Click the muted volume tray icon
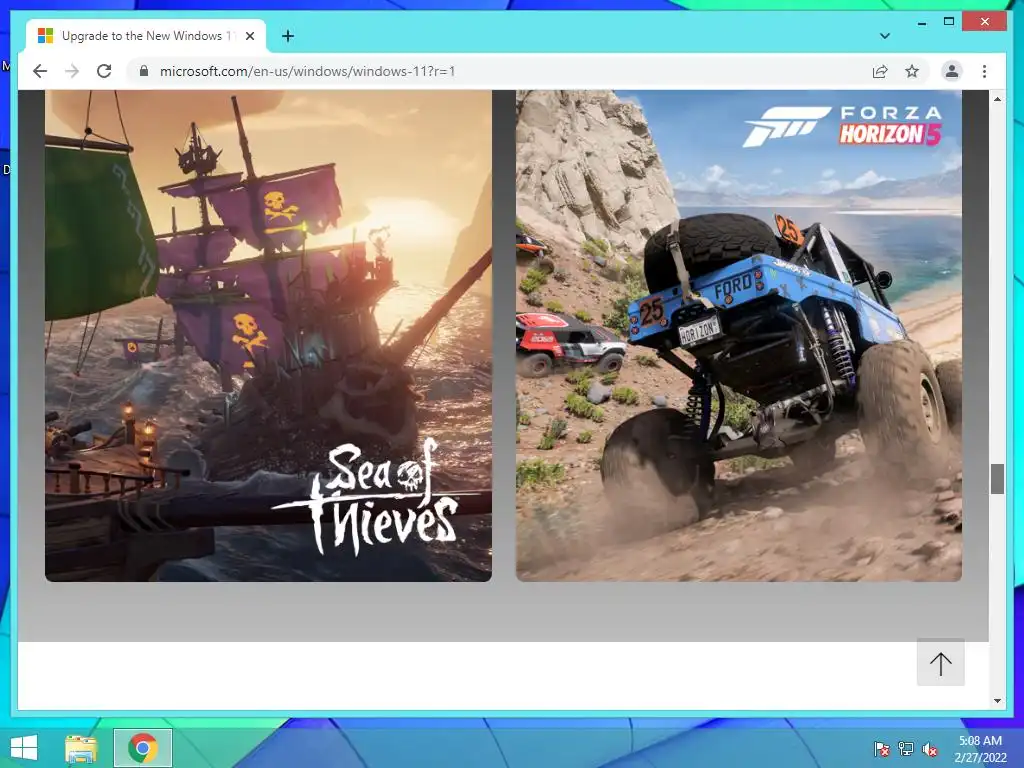 click(930, 749)
